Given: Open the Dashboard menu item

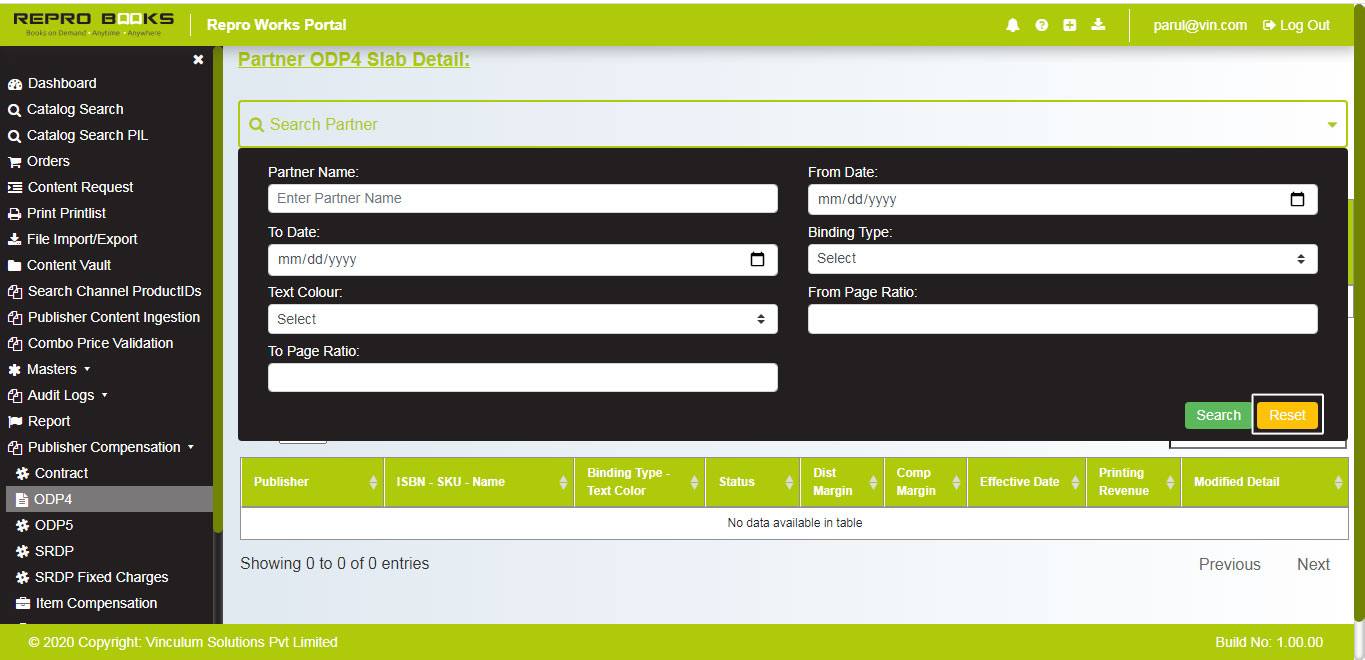Looking at the screenshot, I should point(61,83).
